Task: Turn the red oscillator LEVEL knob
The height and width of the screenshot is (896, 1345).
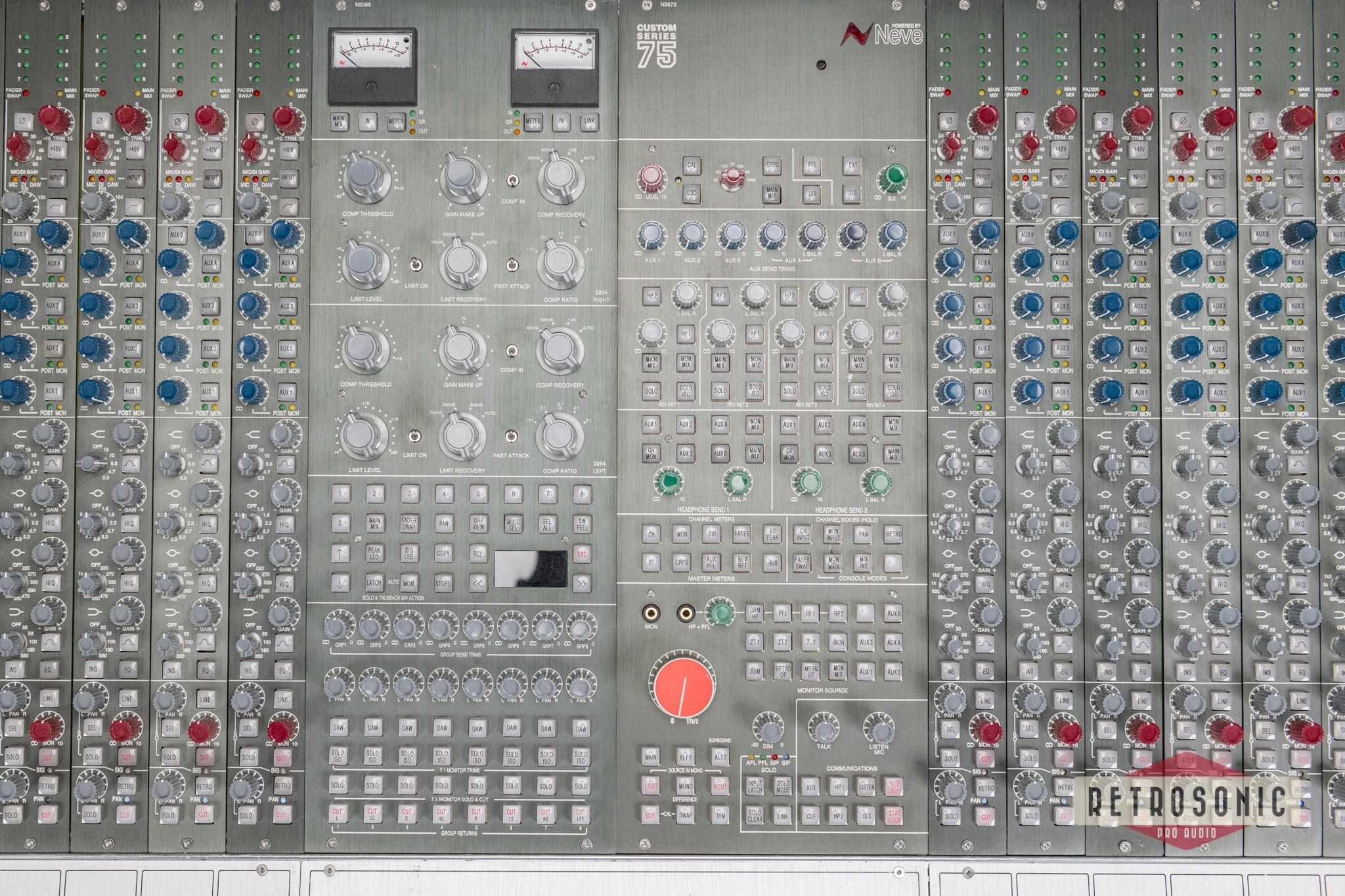Action: tap(651, 179)
